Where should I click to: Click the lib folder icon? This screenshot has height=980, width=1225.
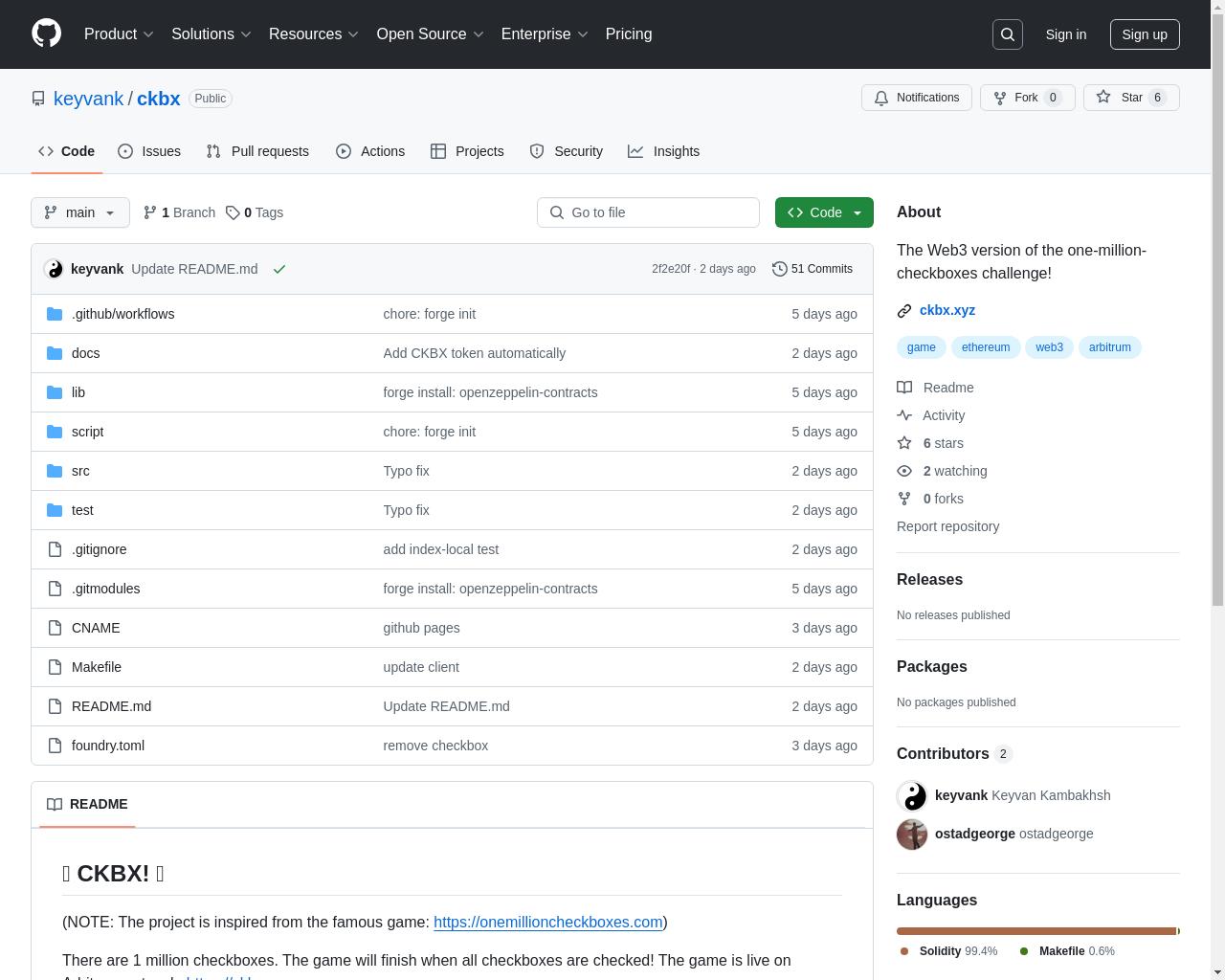(55, 392)
